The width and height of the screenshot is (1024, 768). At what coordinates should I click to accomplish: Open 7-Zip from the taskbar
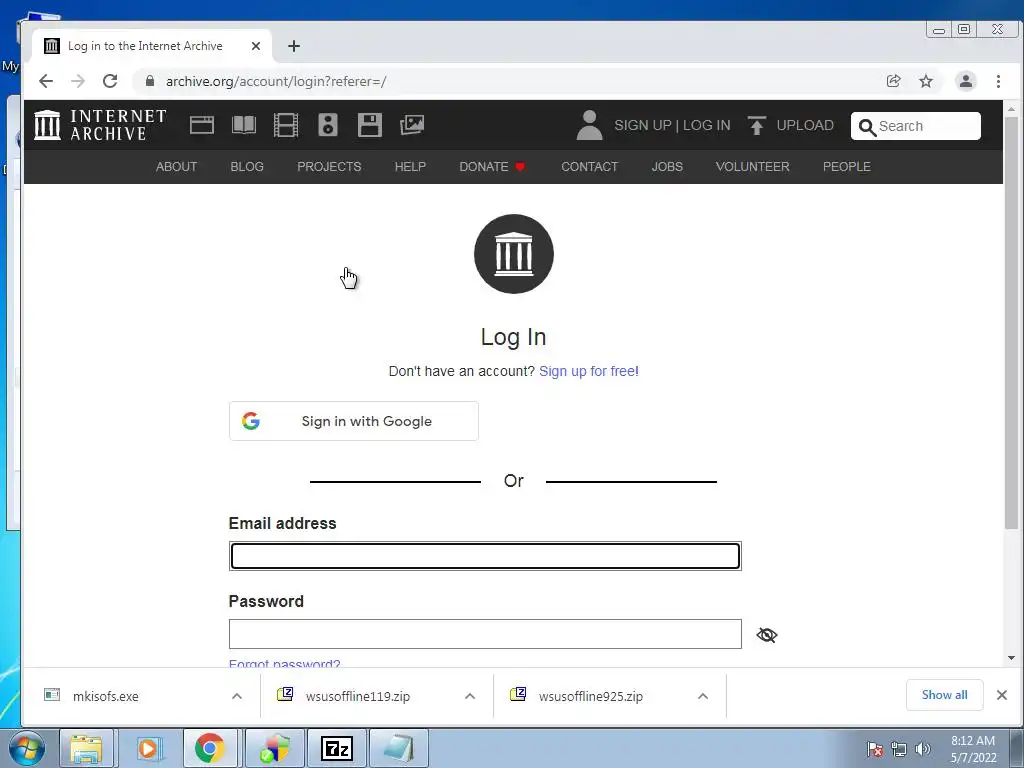337,748
